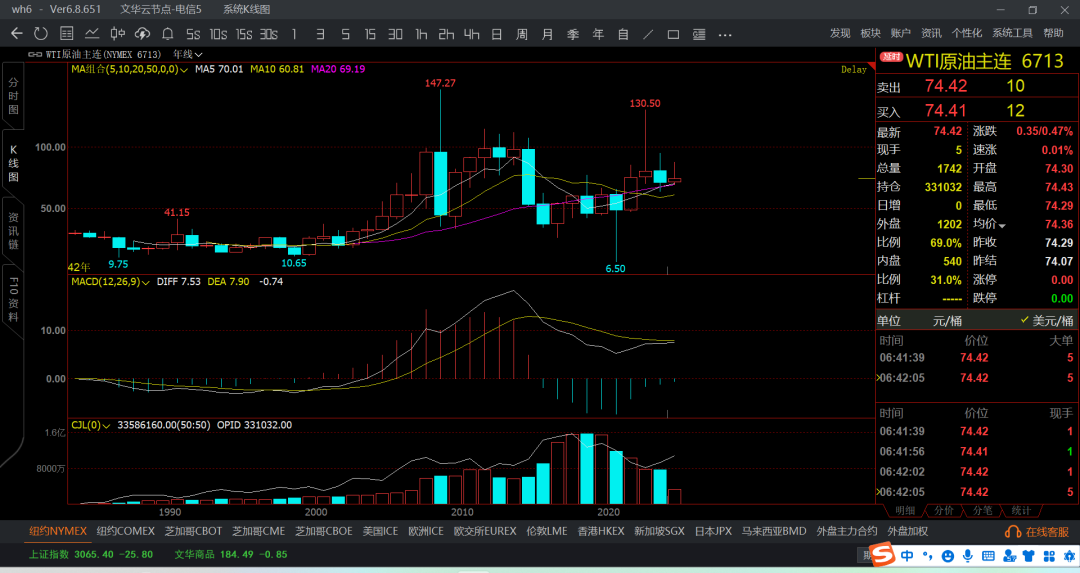
Task: Go back using the back arrow icon
Action: [x=17, y=34]
